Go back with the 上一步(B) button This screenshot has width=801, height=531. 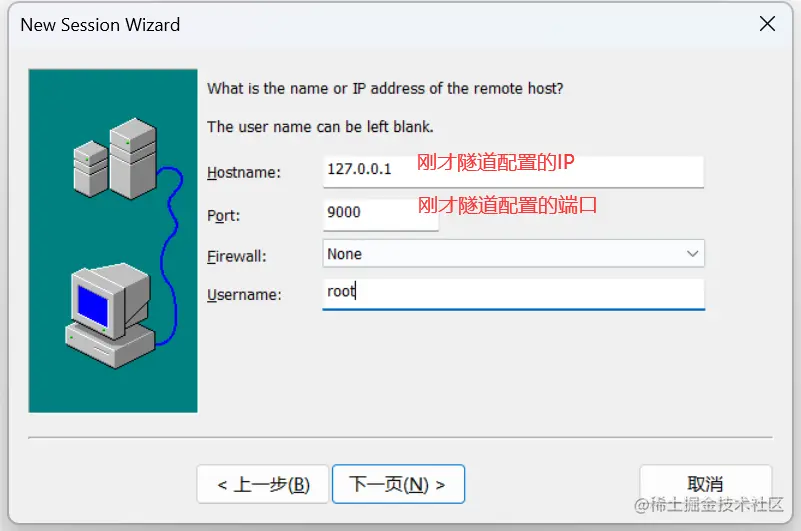(263, 484)
